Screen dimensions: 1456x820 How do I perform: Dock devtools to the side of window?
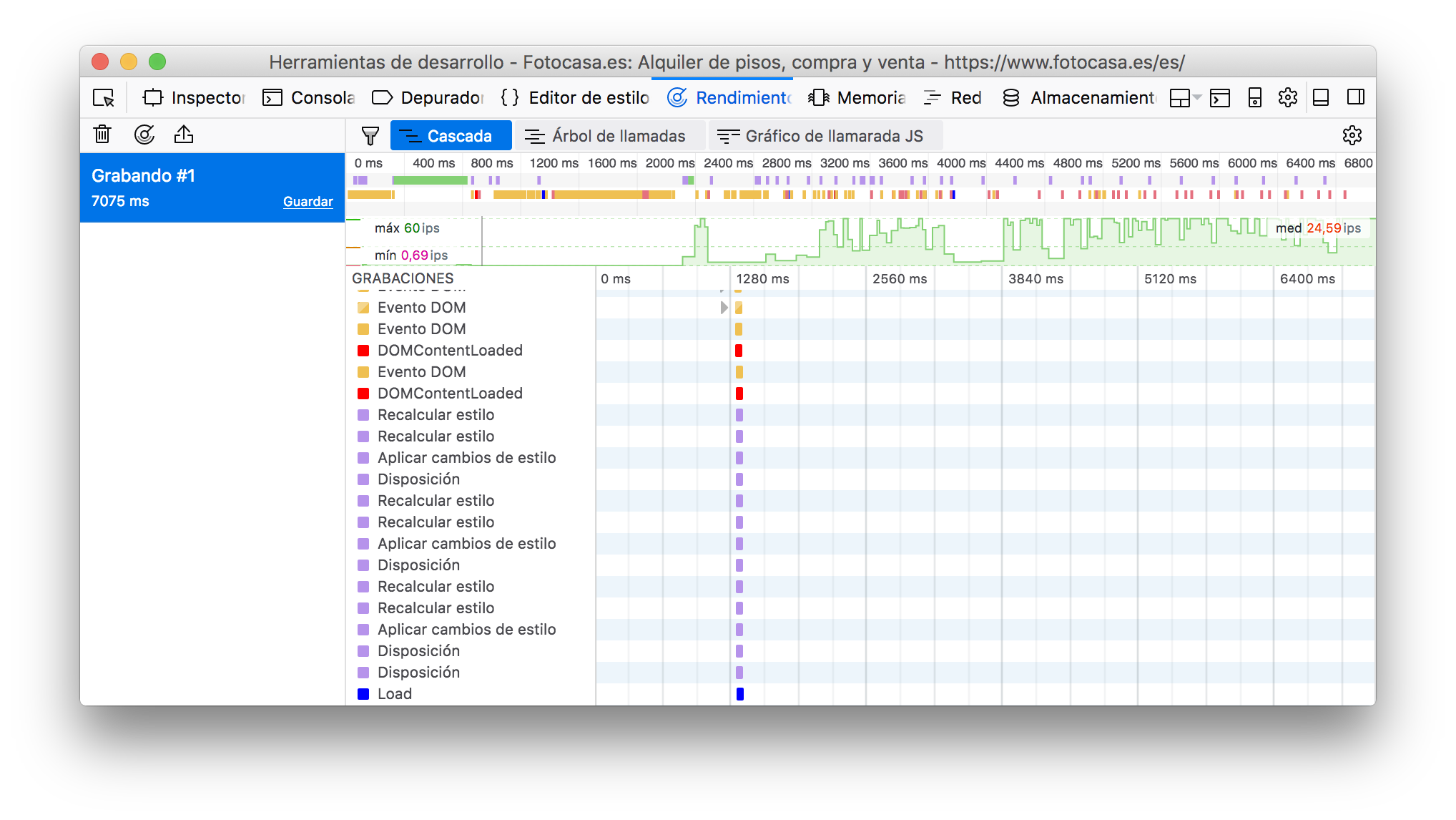click(x=1355, y=97)
